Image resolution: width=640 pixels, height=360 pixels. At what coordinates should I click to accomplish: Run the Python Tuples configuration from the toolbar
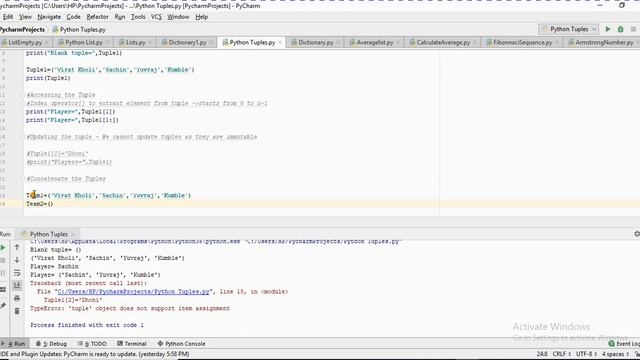pos(608,29)
